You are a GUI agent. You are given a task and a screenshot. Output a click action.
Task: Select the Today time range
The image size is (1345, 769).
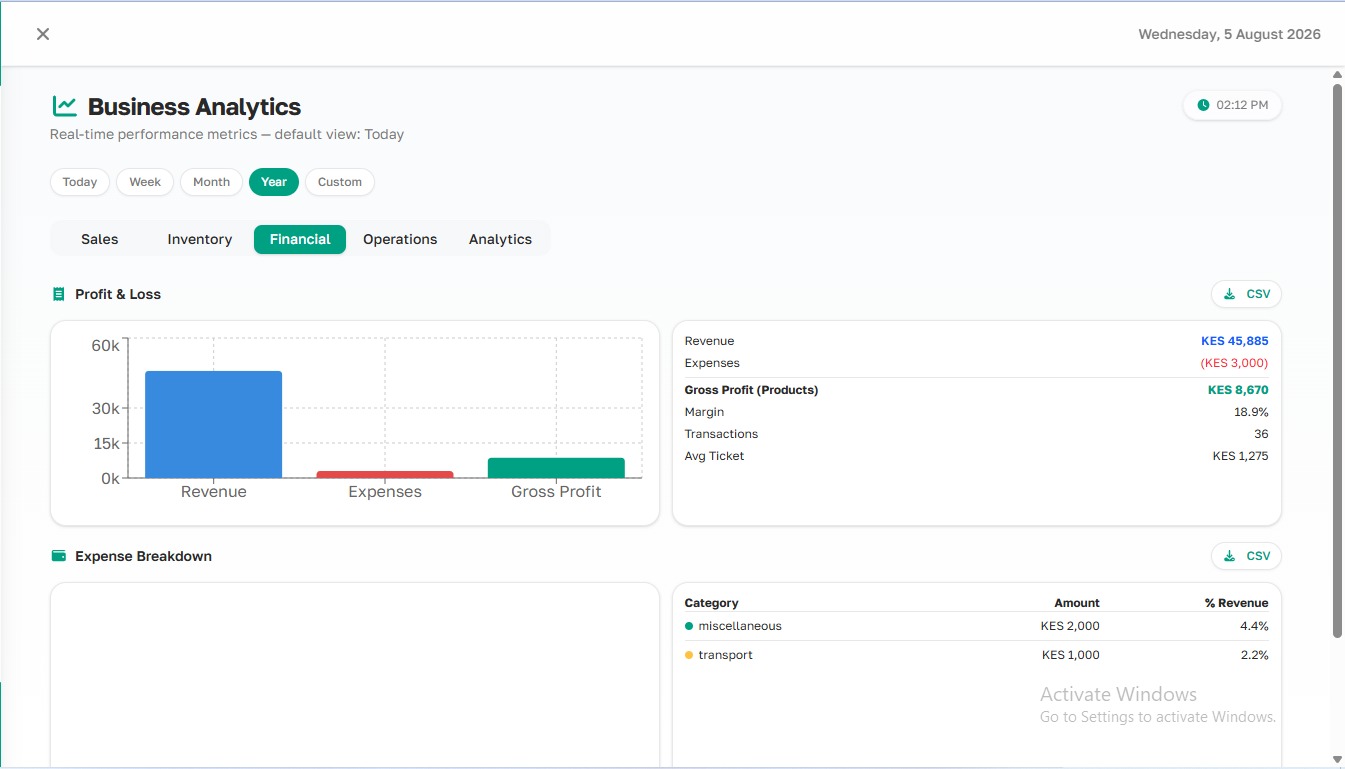click(x=80, y=182)
